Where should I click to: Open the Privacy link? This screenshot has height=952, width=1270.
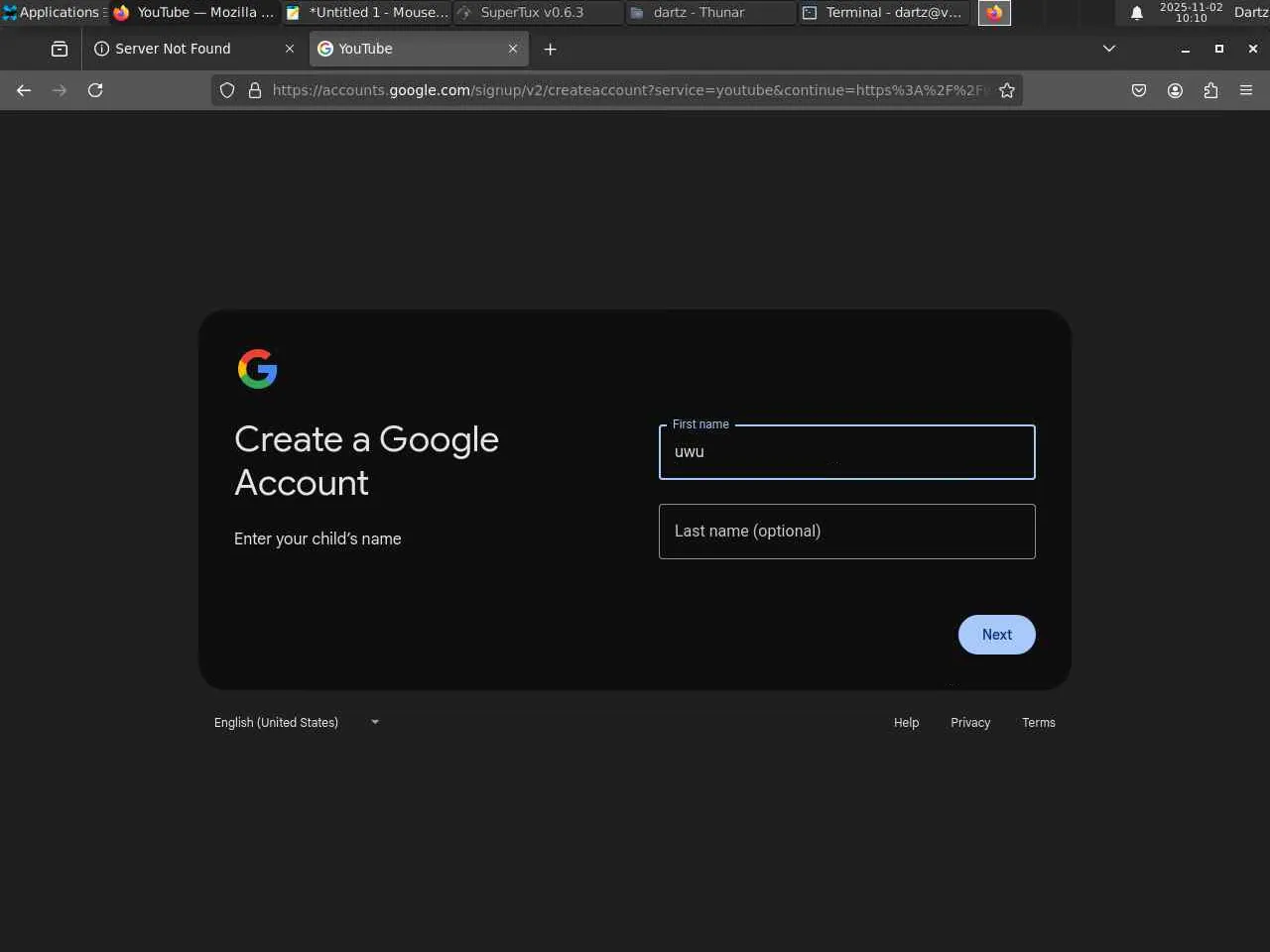pos(970,723)
